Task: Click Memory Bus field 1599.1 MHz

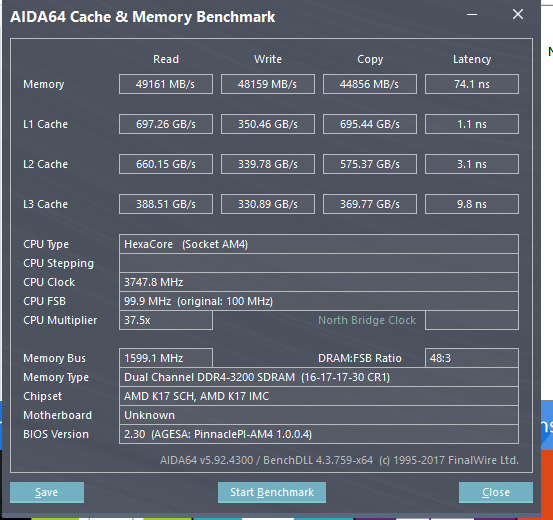Action: point(166,358)
